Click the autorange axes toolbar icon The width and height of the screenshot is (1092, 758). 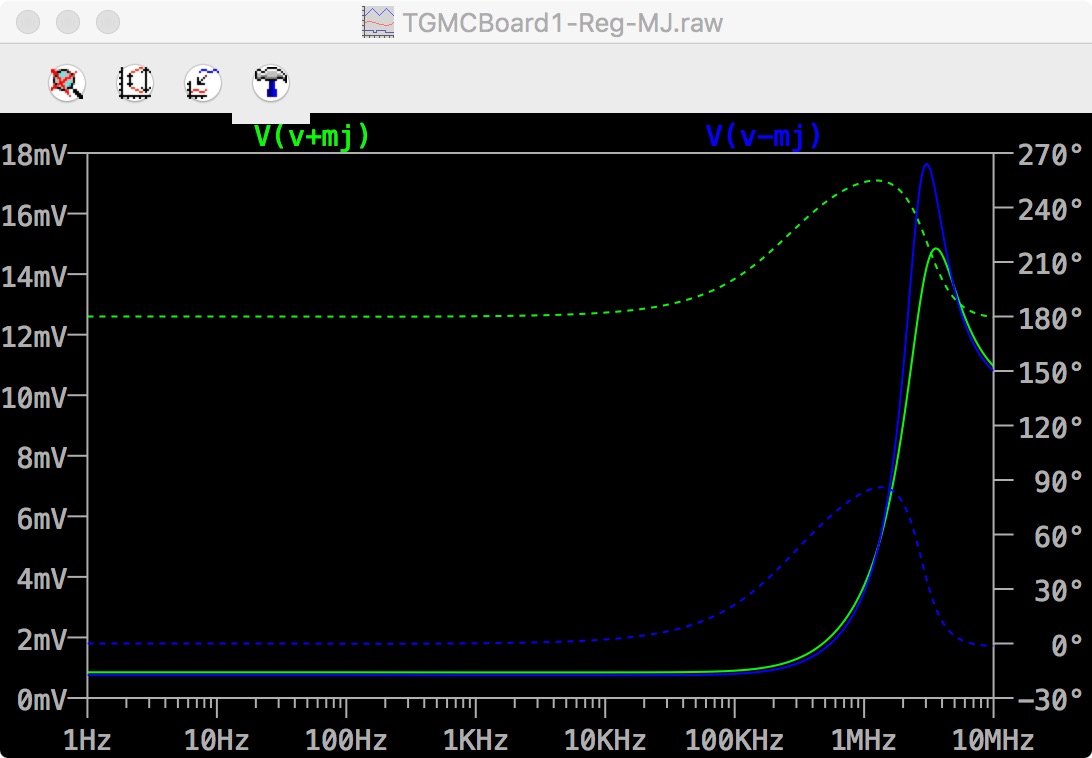click(x=134, y=83)
